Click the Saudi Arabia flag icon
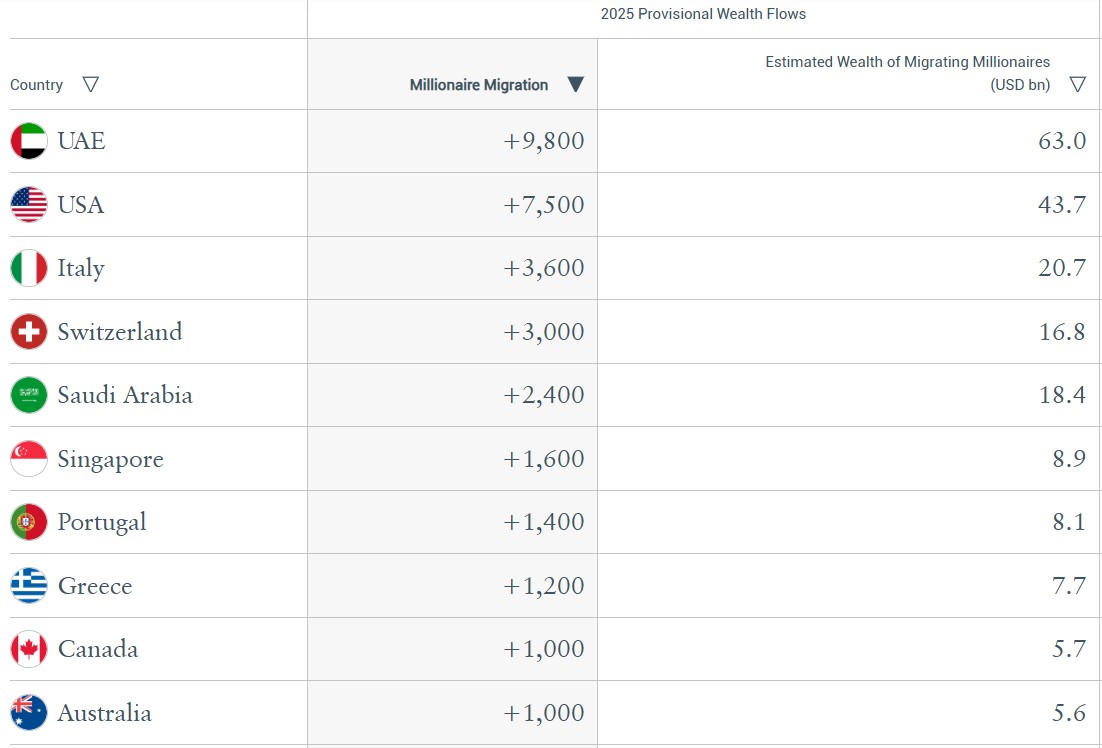This screenshot has height=748, width=1102. (29, 395)
